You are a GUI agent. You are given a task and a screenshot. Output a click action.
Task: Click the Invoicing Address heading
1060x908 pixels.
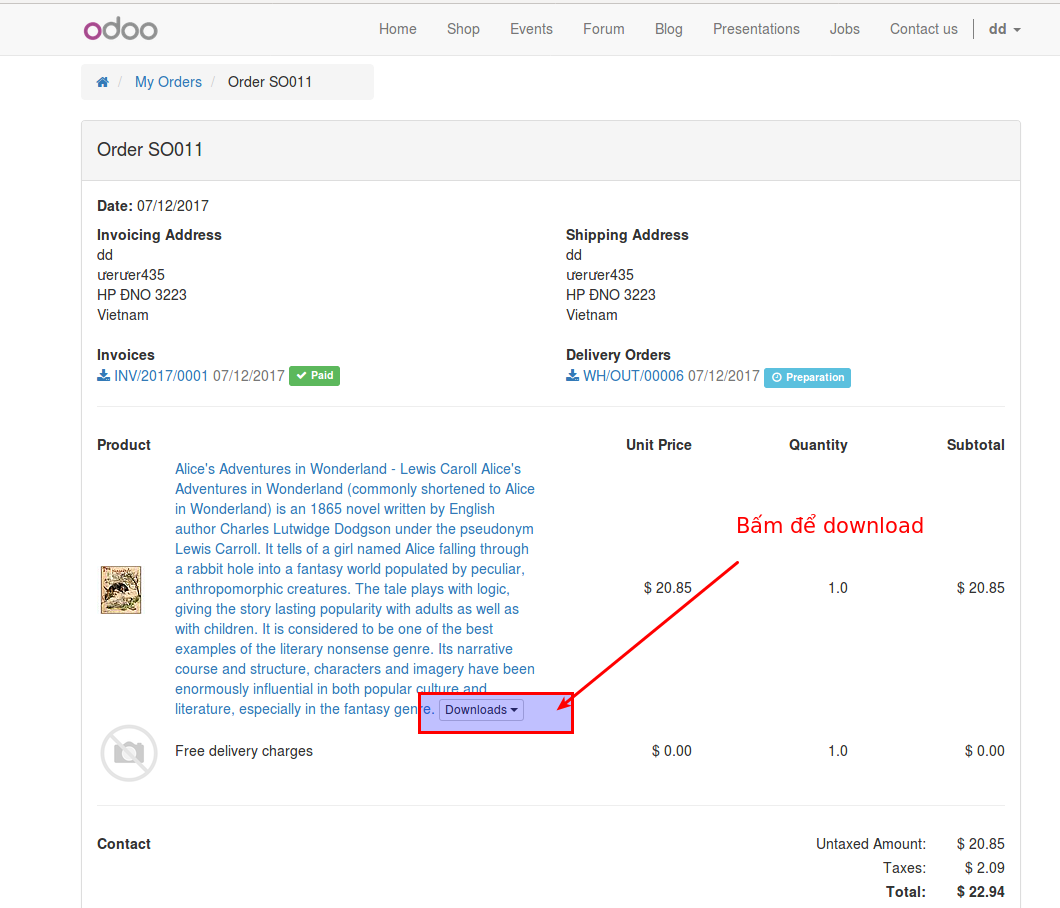[159, 235]
